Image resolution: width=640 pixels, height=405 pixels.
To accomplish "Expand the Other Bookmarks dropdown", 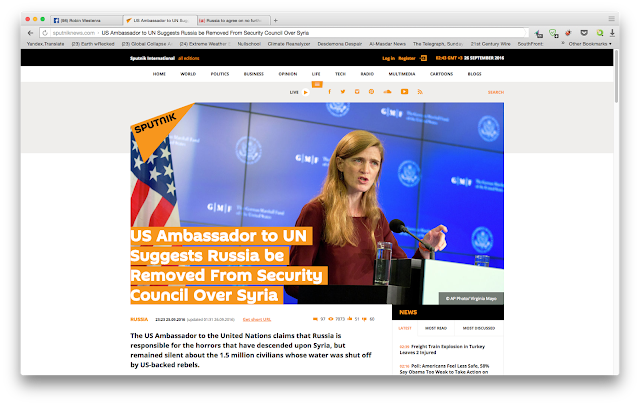I will [x=590, y=44].
